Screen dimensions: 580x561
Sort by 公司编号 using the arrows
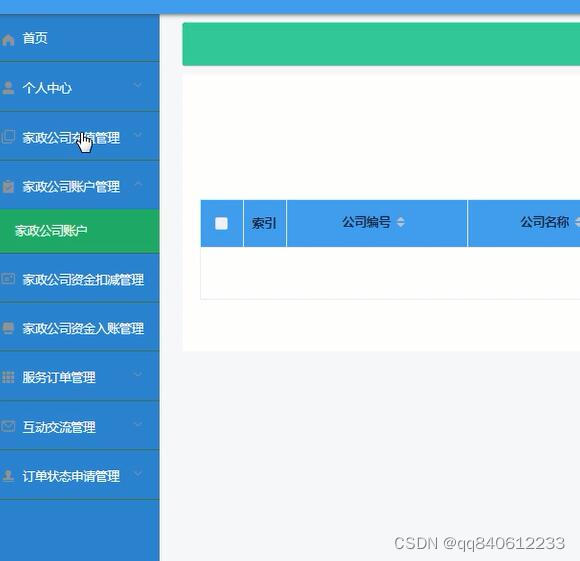point(400,222)
